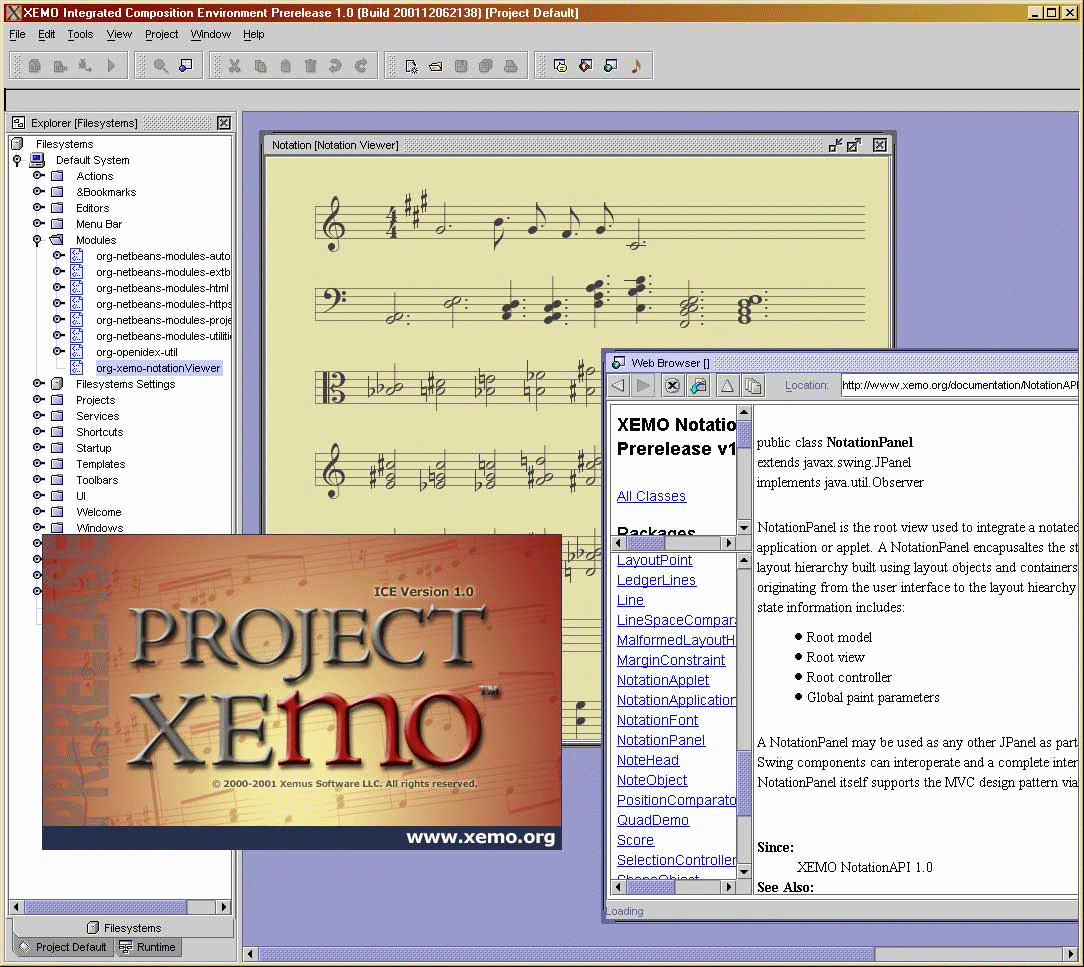The height and width of the screenshot is (967, 1084).
Task: Open the Project menu
Action: tap(161, 34)
